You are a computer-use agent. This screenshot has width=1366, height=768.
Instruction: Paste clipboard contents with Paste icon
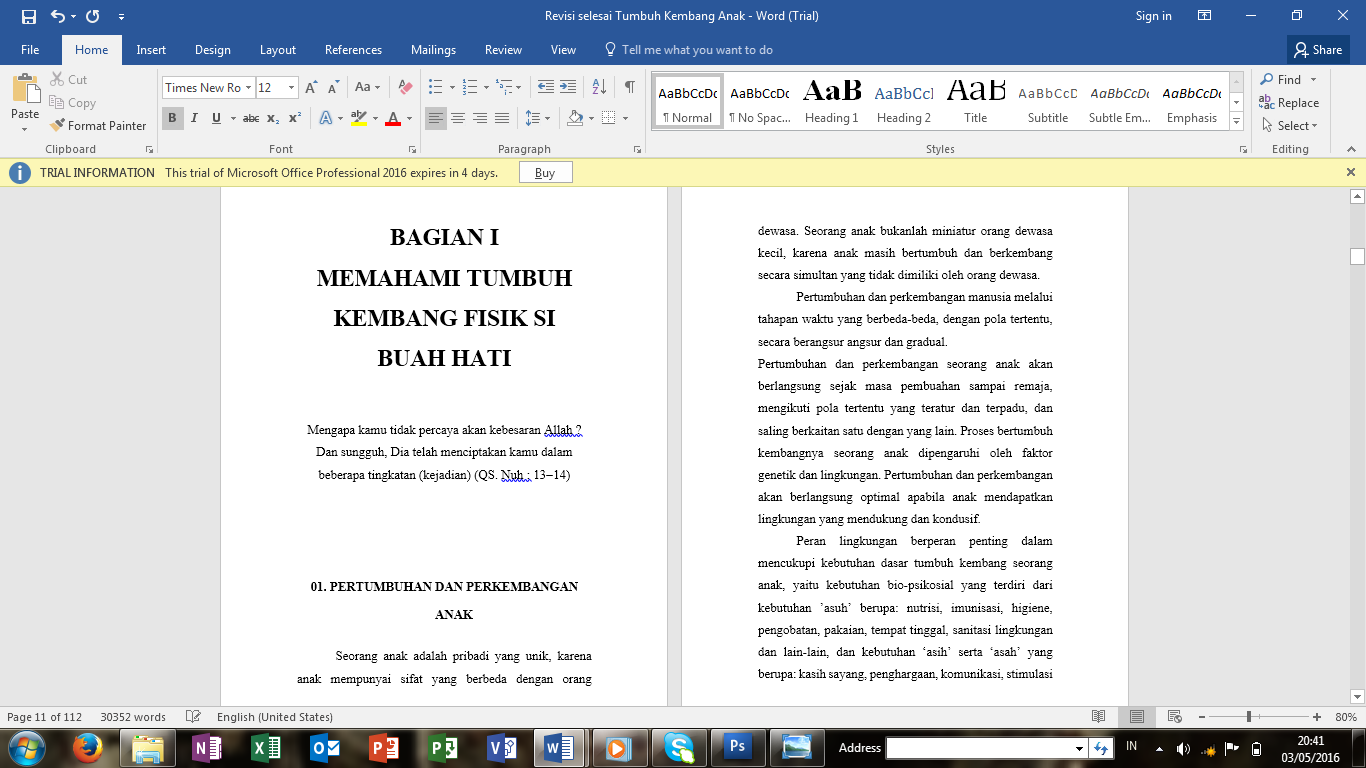pos(25,88)
